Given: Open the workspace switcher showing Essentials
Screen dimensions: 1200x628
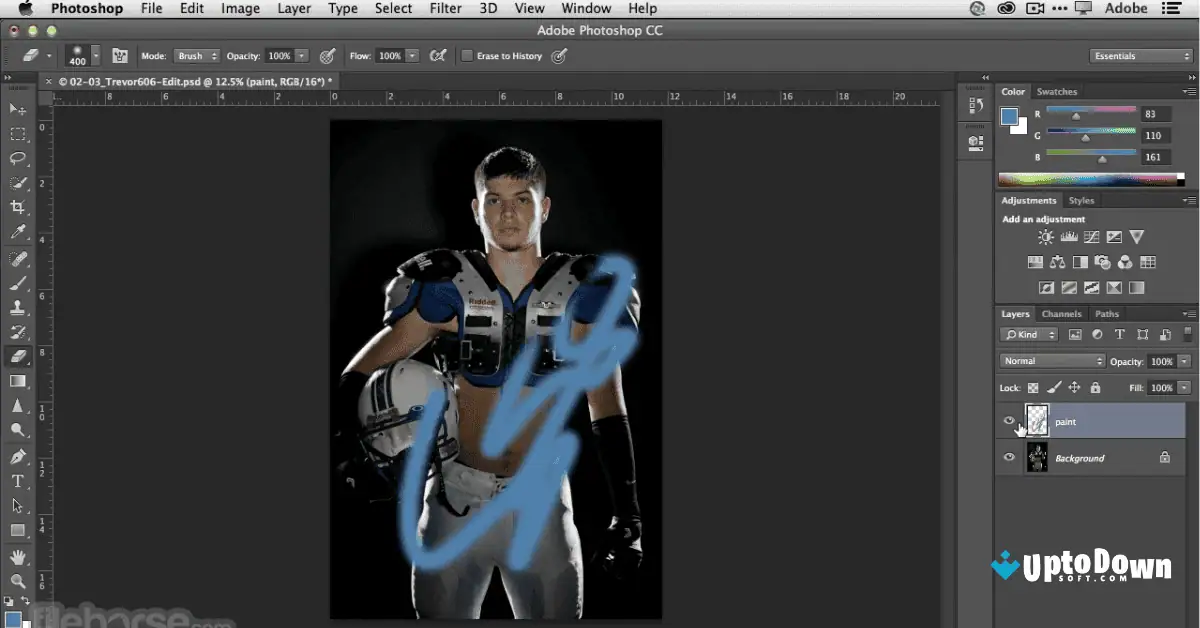Looking at the screenshot, I should [x=1140, y=56].
